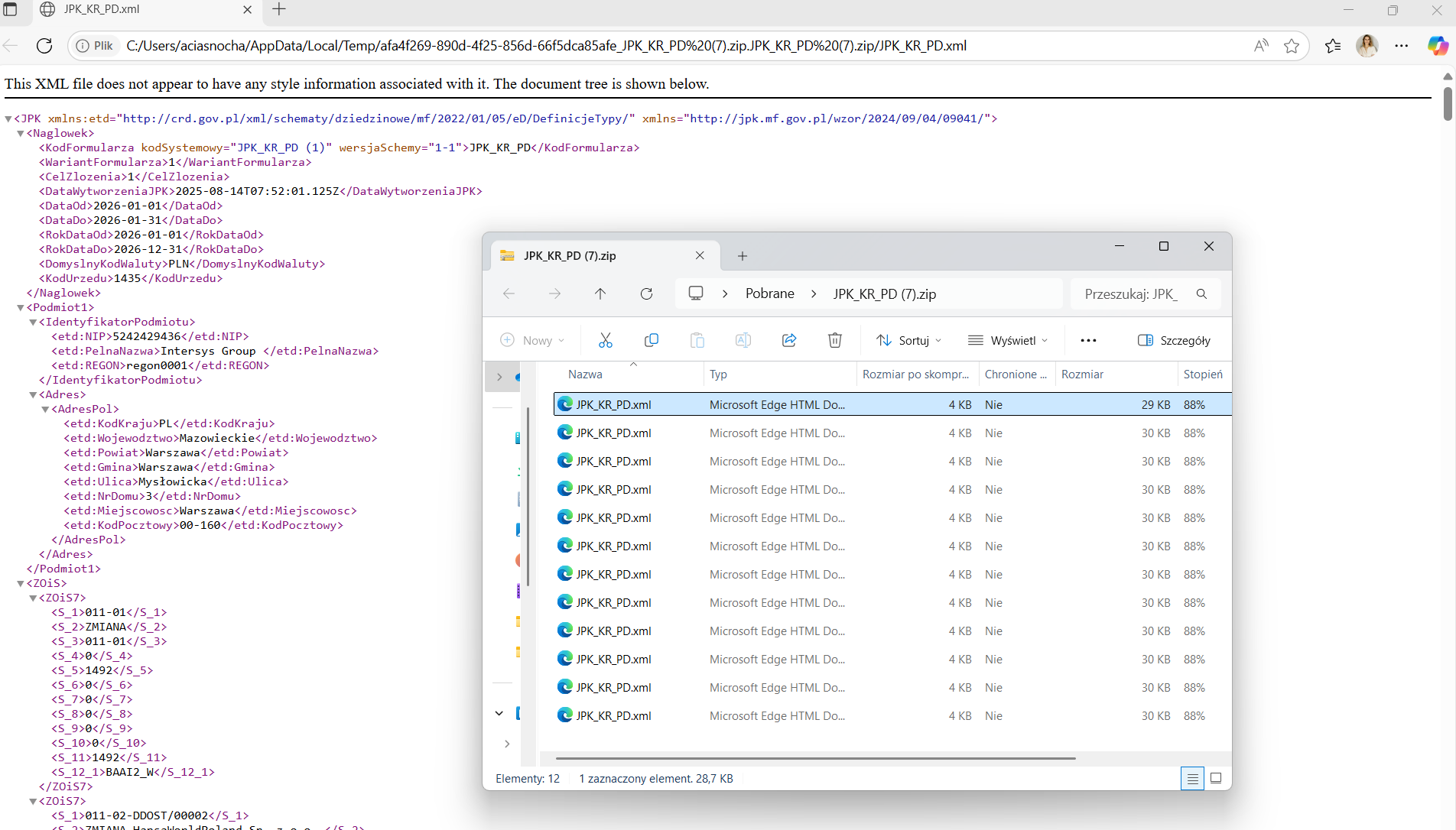Image resolution: width=1456 pixels, height=830 pixels.
Task: Click the Przeszukaj search box
Action: point(1145,293)
